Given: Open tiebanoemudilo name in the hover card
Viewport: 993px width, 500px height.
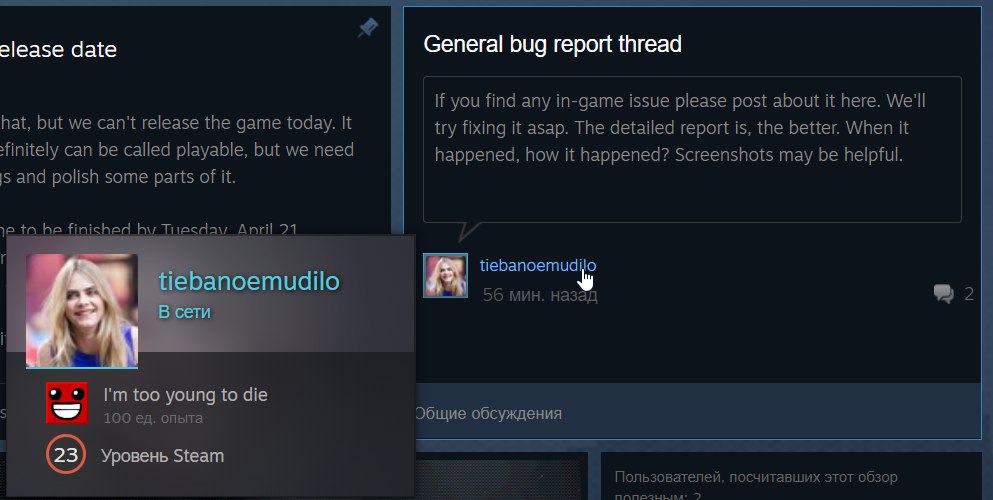Looking at the screenshot, I should click(249, 281).
